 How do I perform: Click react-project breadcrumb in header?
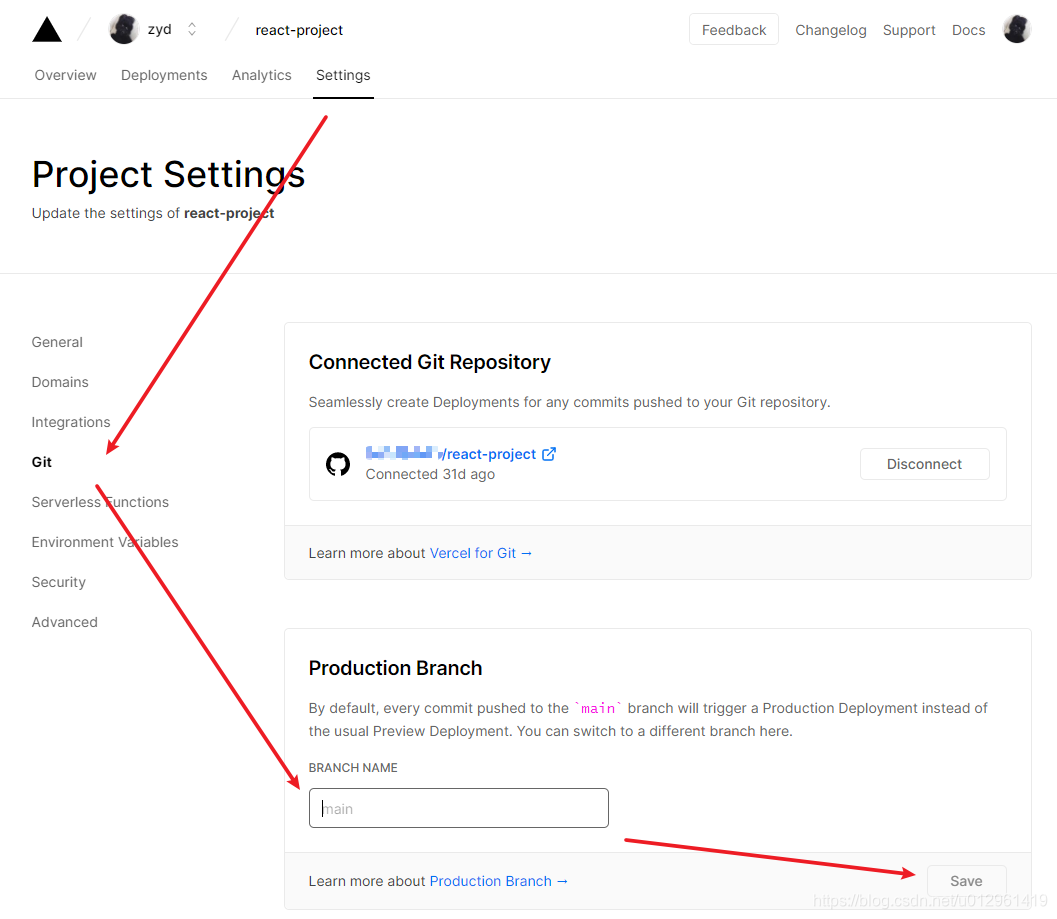point(299,30)
